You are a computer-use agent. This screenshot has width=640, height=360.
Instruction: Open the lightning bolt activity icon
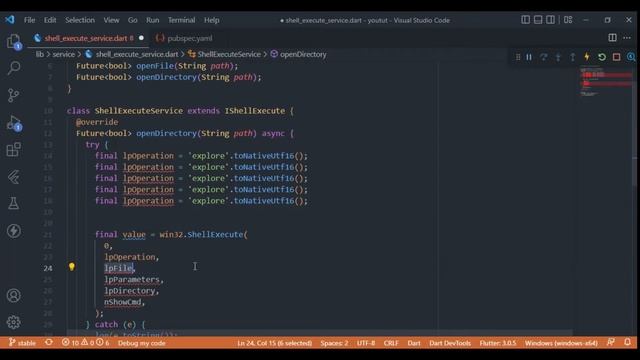tap(13, 231)
